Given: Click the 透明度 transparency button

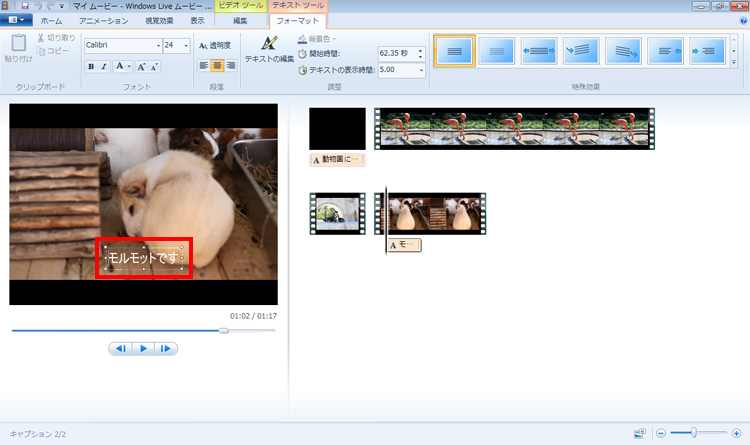Looking at the screenshot, I should click(x=215, y=45).
